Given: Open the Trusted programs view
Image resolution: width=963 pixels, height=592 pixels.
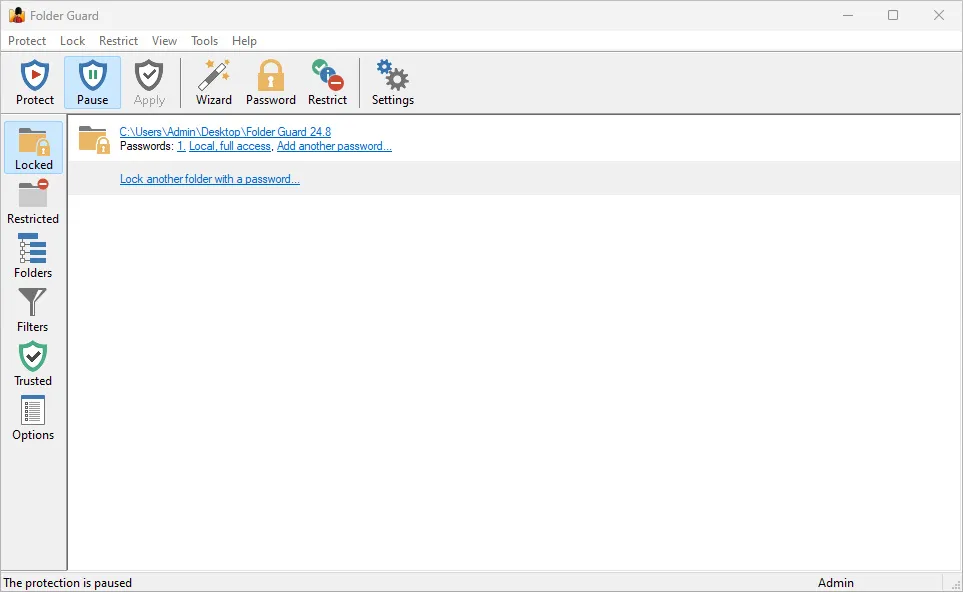Looking at the screenshot, I should pos(33,364).
